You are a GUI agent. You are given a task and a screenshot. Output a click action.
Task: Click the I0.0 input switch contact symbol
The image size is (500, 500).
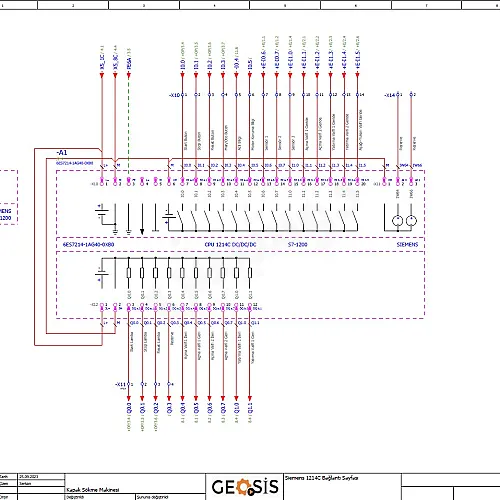tap(180, 217)
